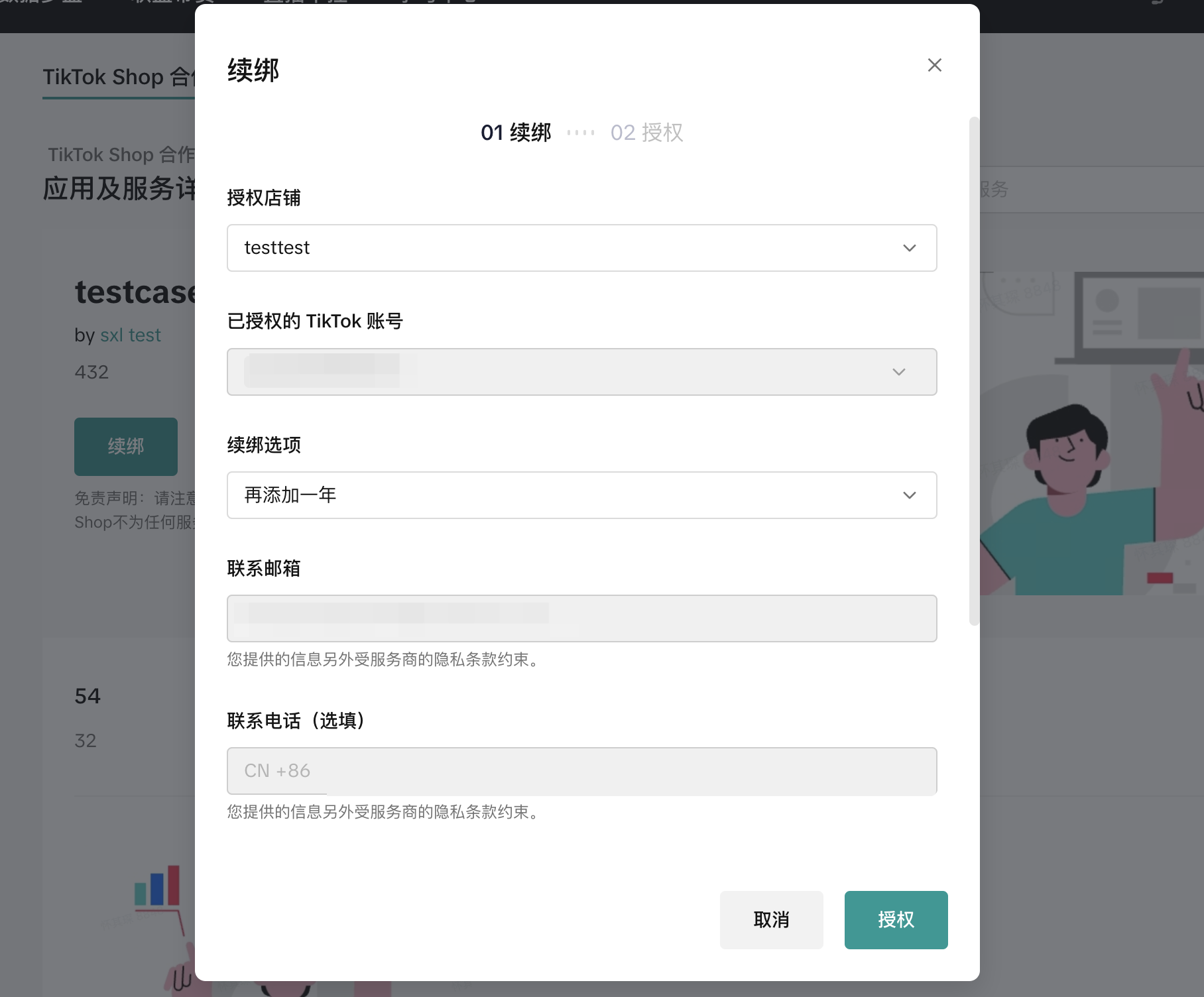Click the 联系电话 field with CN +86
The height and width of the screenshot is (997, 1204).
coord(581,771)
